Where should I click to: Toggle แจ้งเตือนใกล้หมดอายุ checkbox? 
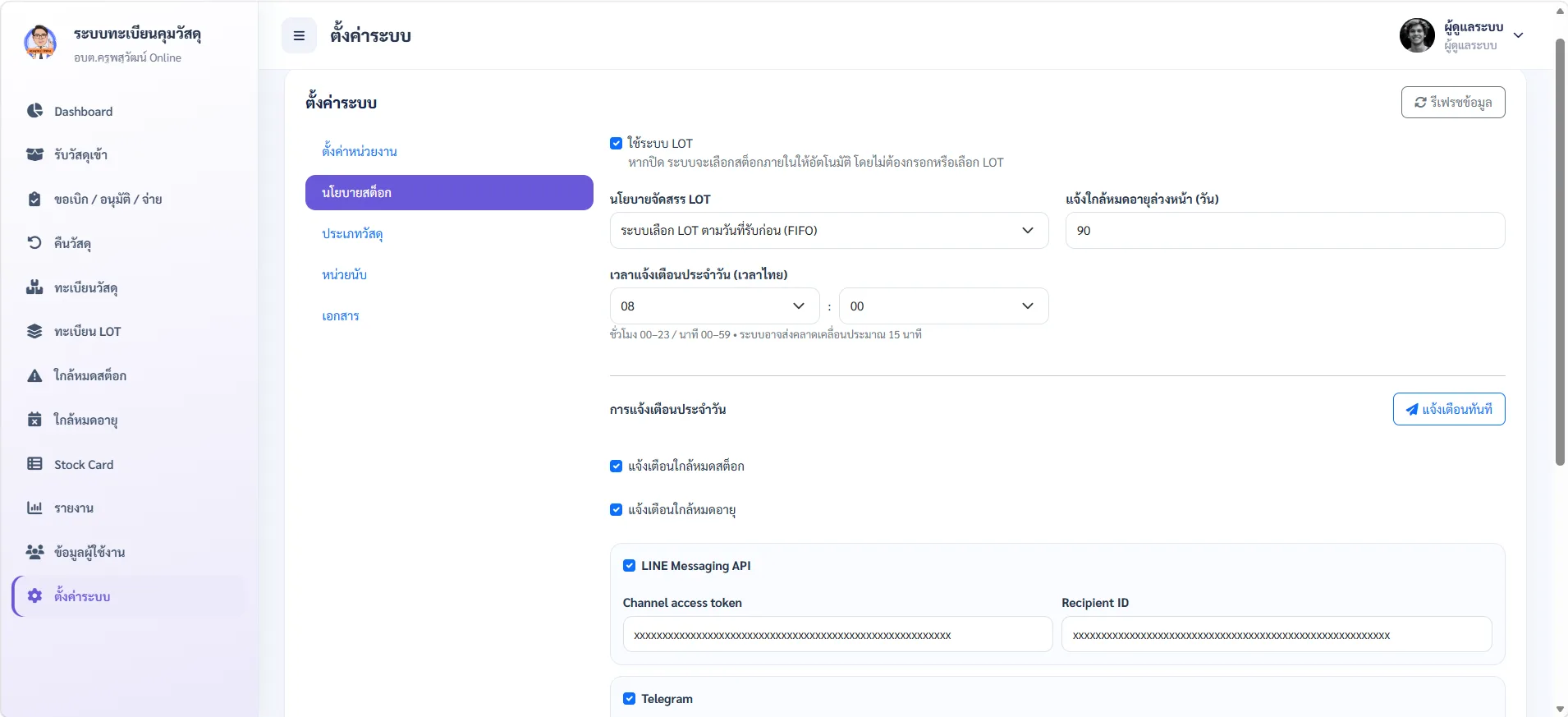616,509
